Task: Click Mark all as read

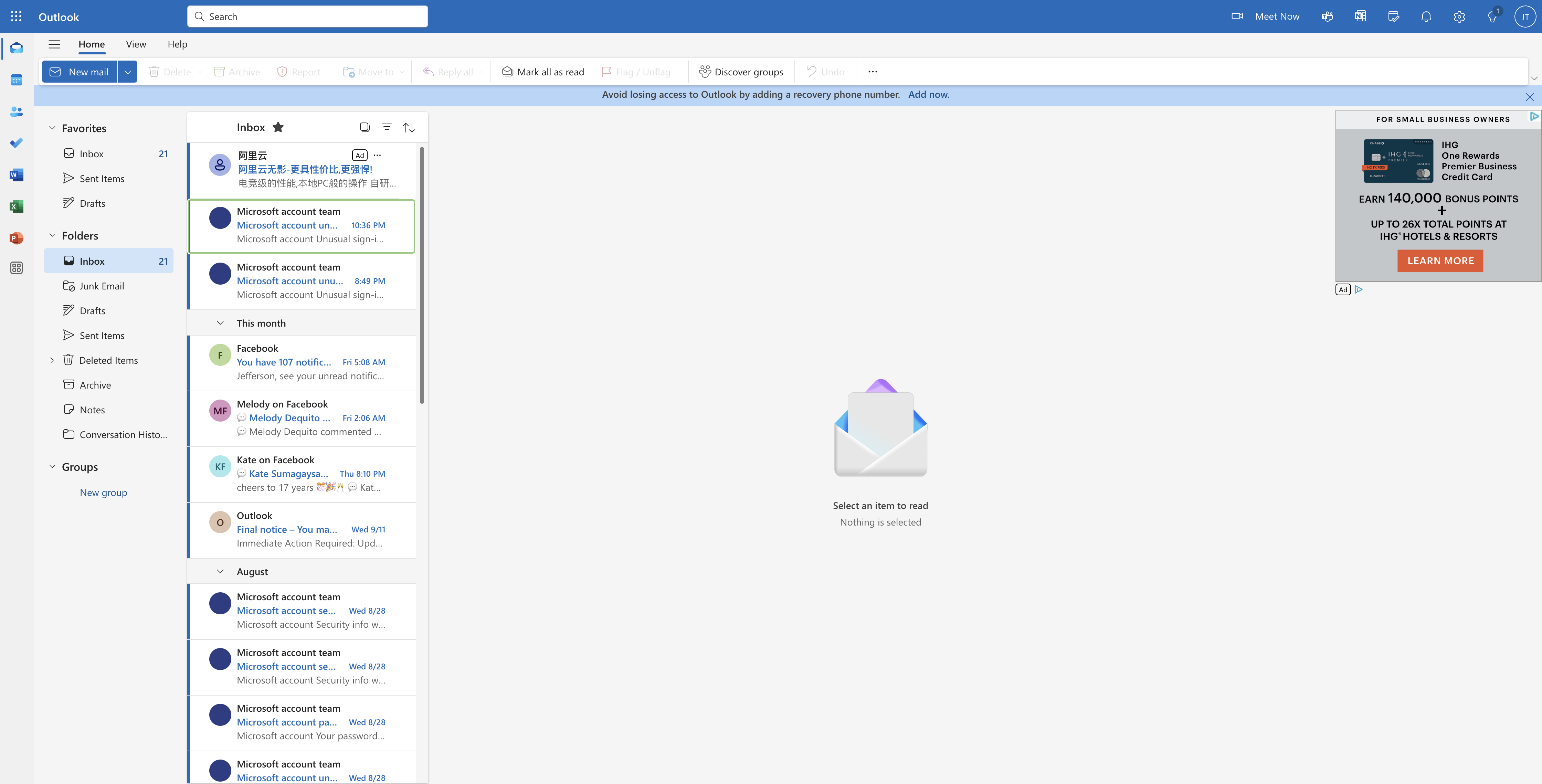Action: point(543,72)
